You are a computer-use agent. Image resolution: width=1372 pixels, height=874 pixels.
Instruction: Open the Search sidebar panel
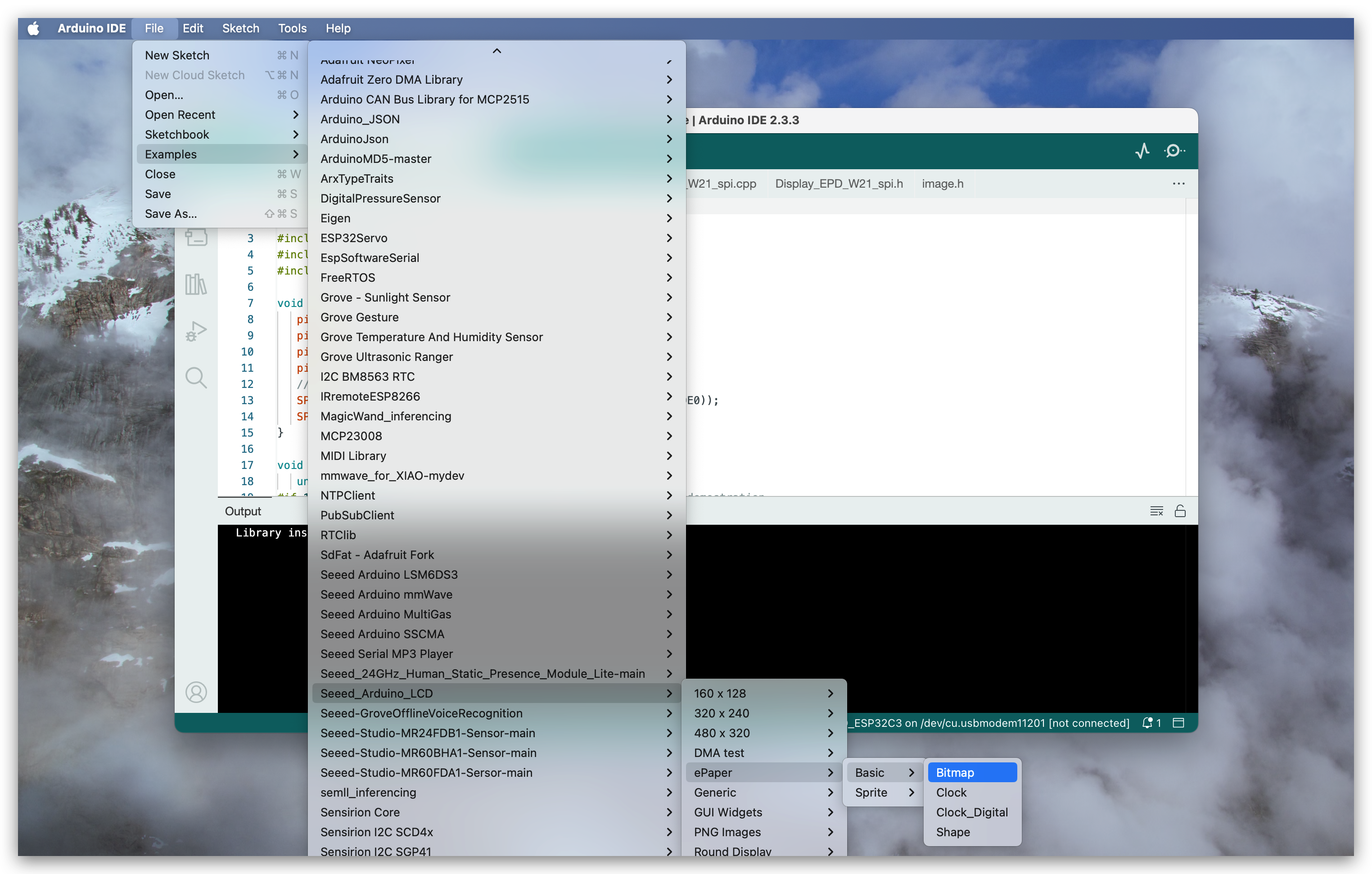pos(196,378)
